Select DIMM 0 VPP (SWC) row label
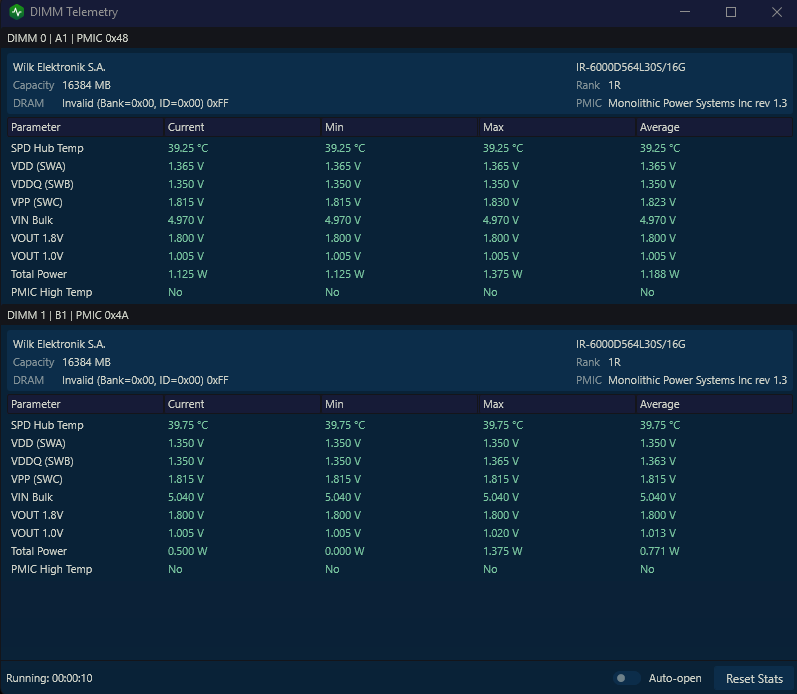Image resolution: width=797 pixels, height=694 pixels. [37, 202]
